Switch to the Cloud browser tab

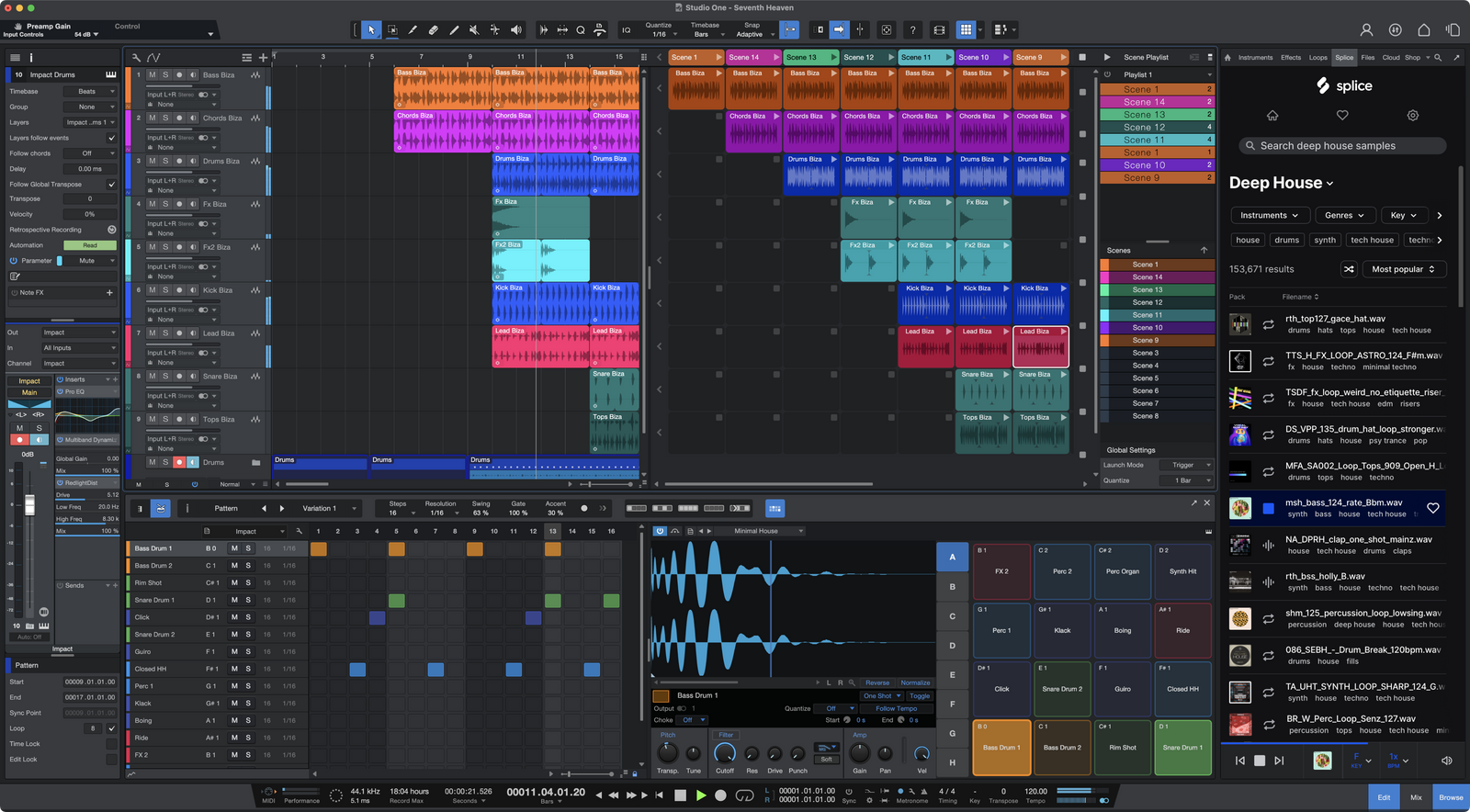point(1391,57)
